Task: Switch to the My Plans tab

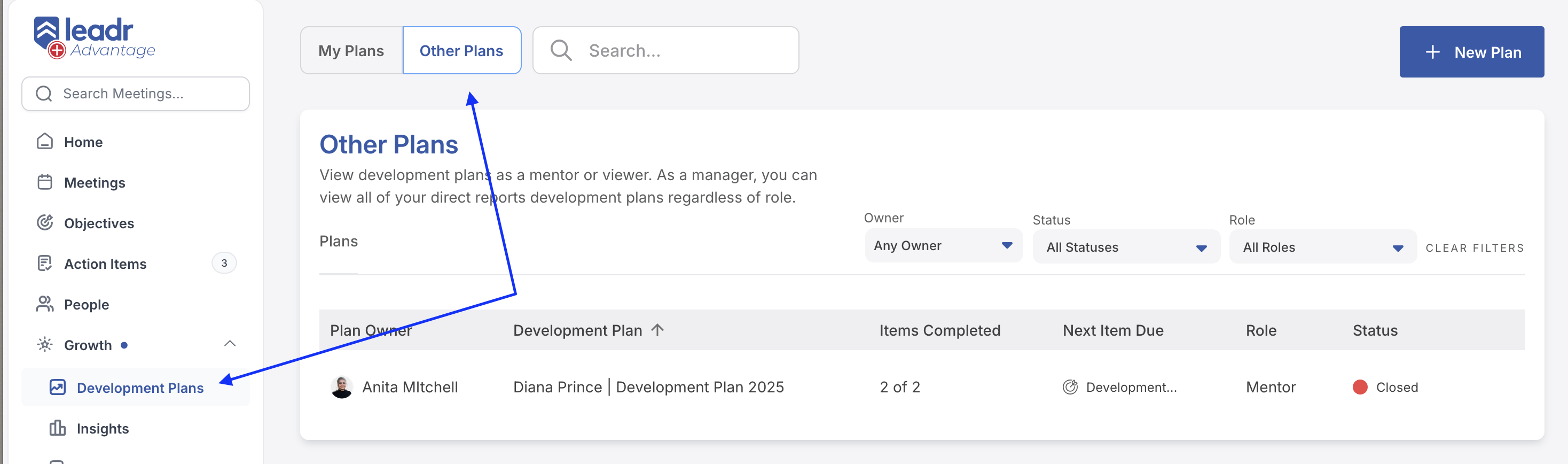Action: point(351,51)
